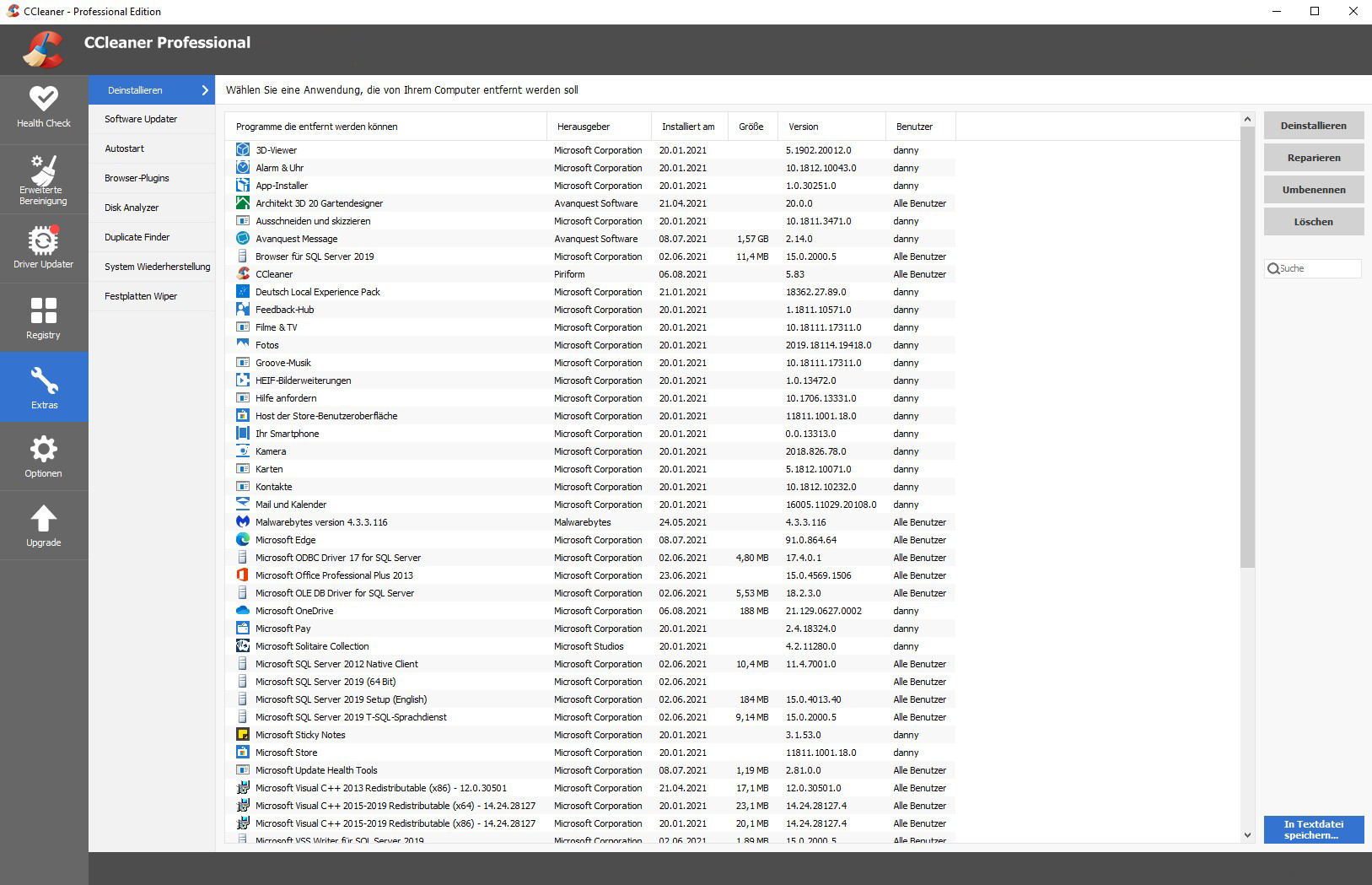Click In Textdatei speichern button

[1313, 829]
